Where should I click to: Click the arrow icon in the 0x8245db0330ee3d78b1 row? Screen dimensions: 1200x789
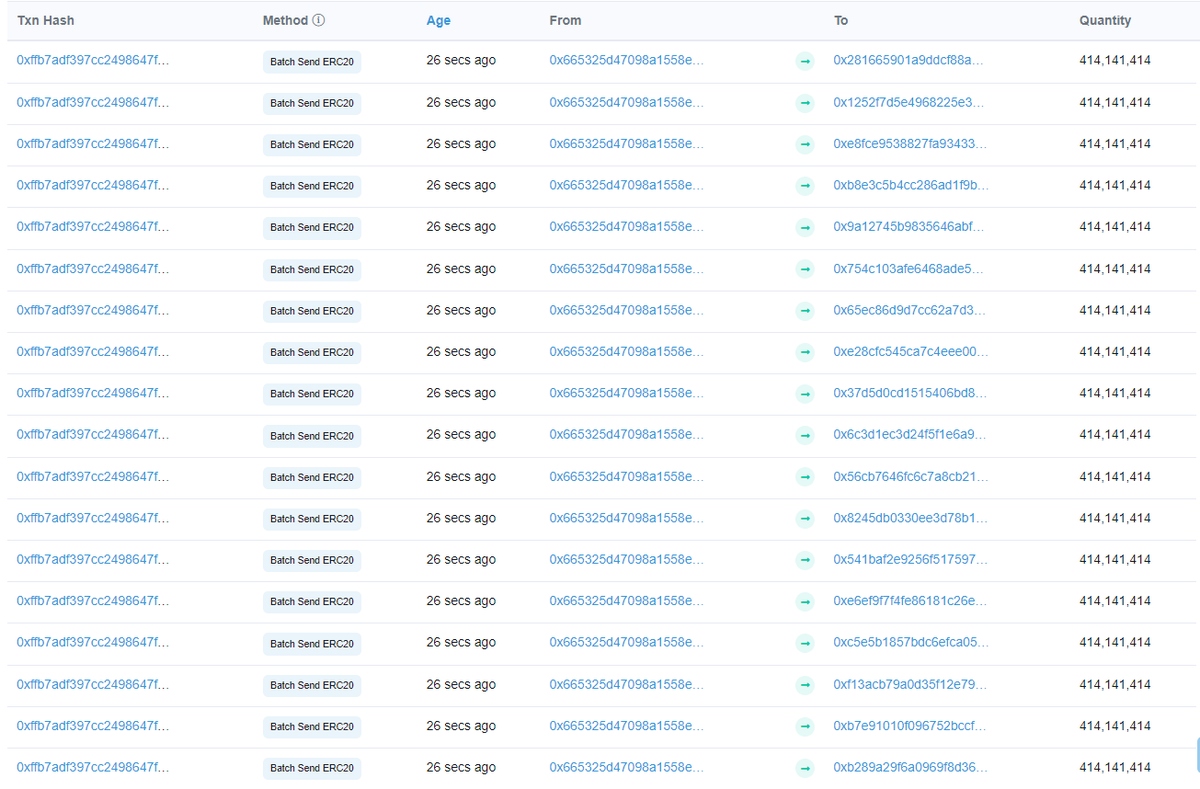tap(805, 519)
